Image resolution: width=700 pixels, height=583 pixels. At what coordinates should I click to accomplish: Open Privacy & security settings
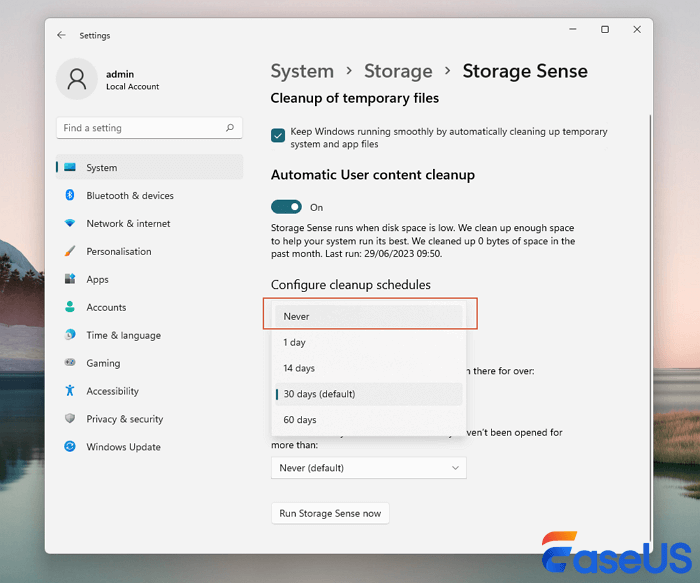pyautogui.click(x=125, y=419)
